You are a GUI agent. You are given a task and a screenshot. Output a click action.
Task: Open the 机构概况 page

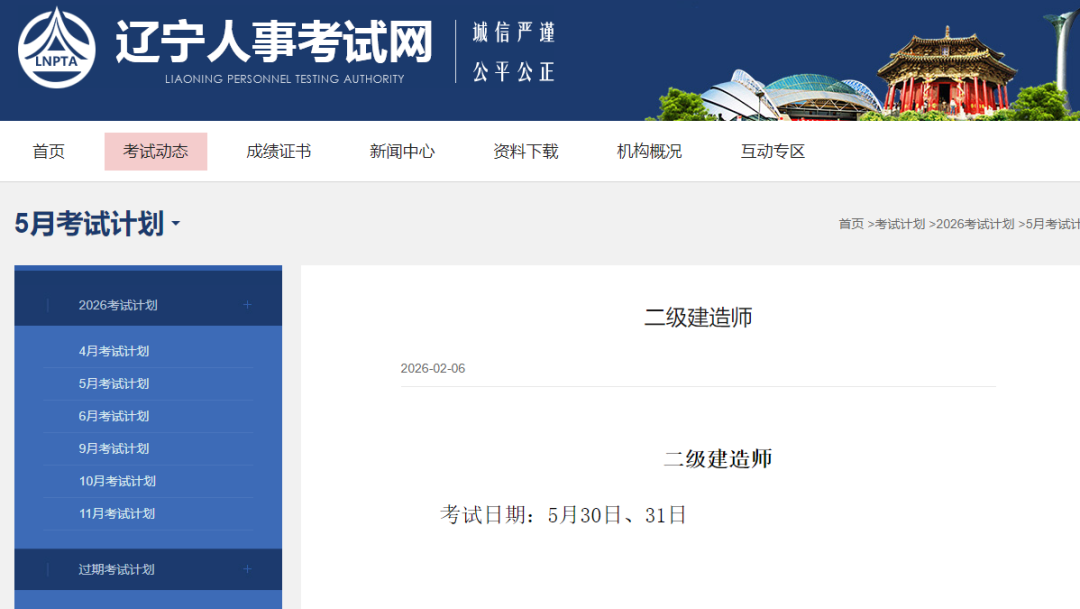click(x=649, y=152)
